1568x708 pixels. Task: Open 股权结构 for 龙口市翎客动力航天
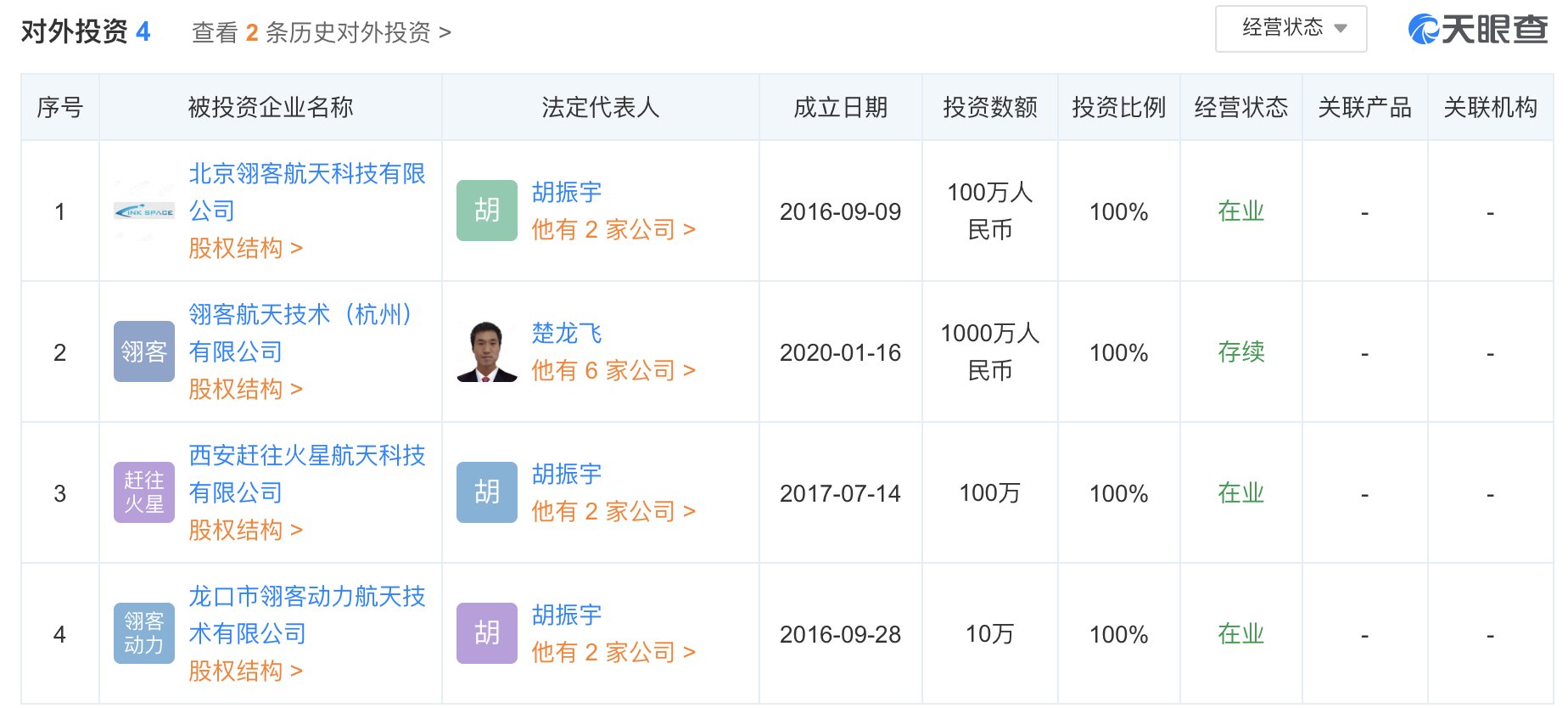(x=245, y=671)
